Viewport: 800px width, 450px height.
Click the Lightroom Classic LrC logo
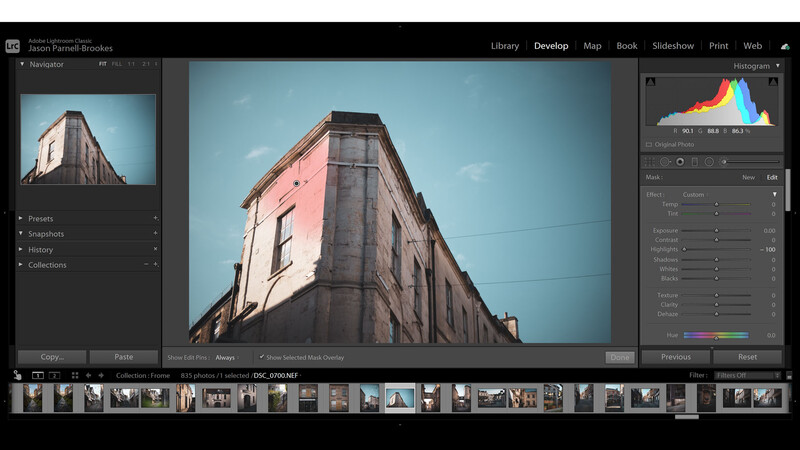13,46
